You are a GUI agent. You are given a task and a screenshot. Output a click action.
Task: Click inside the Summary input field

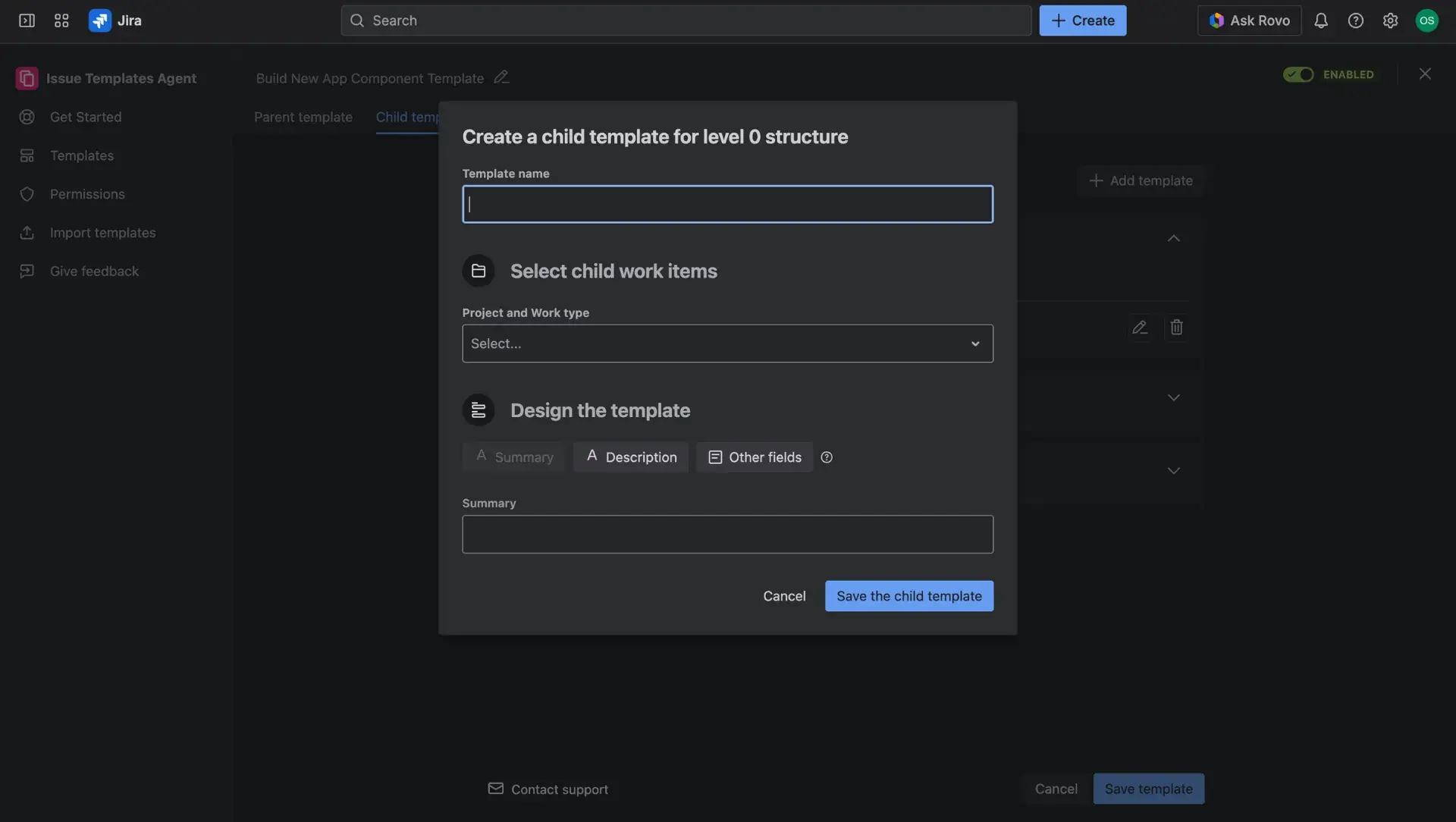pyautogui.click(x=727, y=534)
